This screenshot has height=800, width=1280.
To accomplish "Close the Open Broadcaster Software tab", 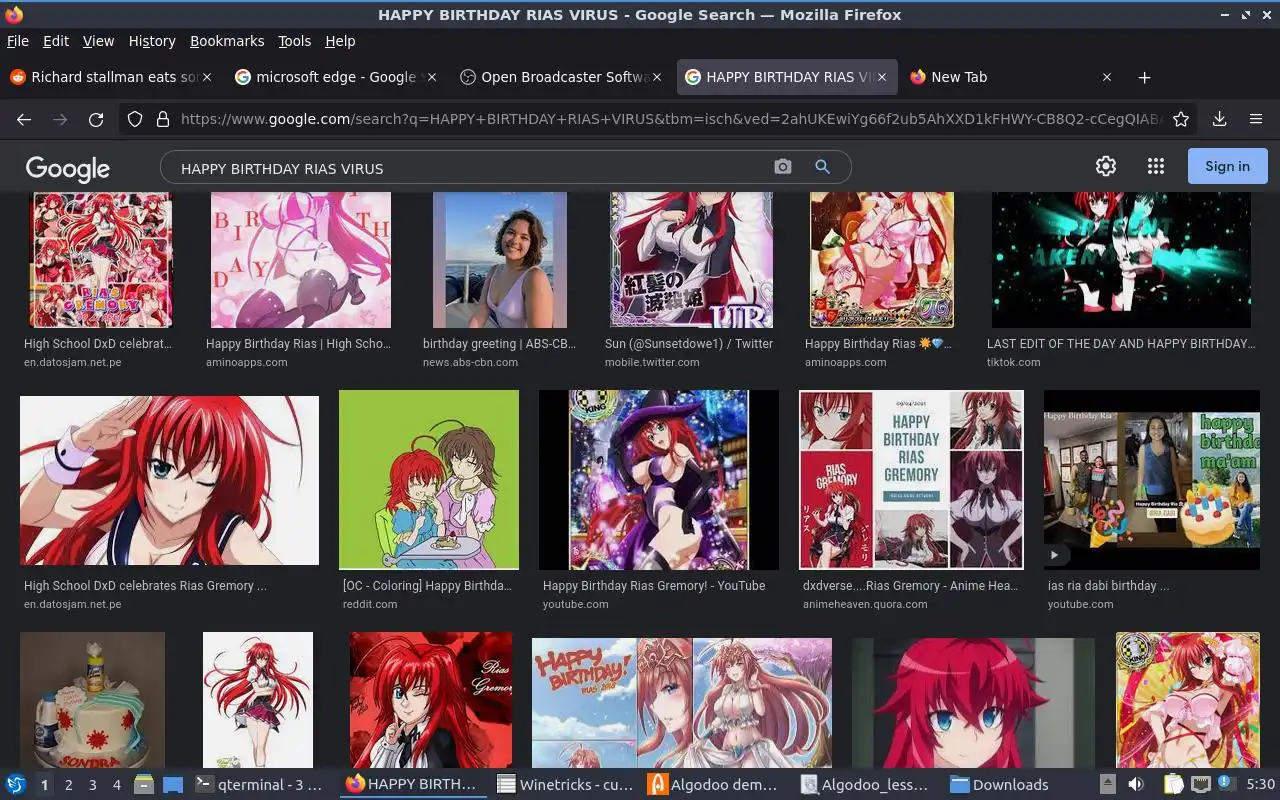I will click(656, 77).
